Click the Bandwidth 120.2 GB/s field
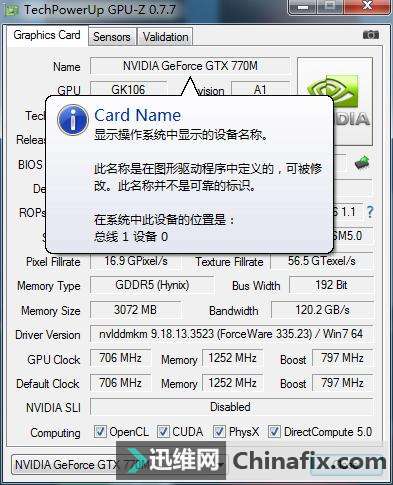393x485 pixels. coord(322,310)
